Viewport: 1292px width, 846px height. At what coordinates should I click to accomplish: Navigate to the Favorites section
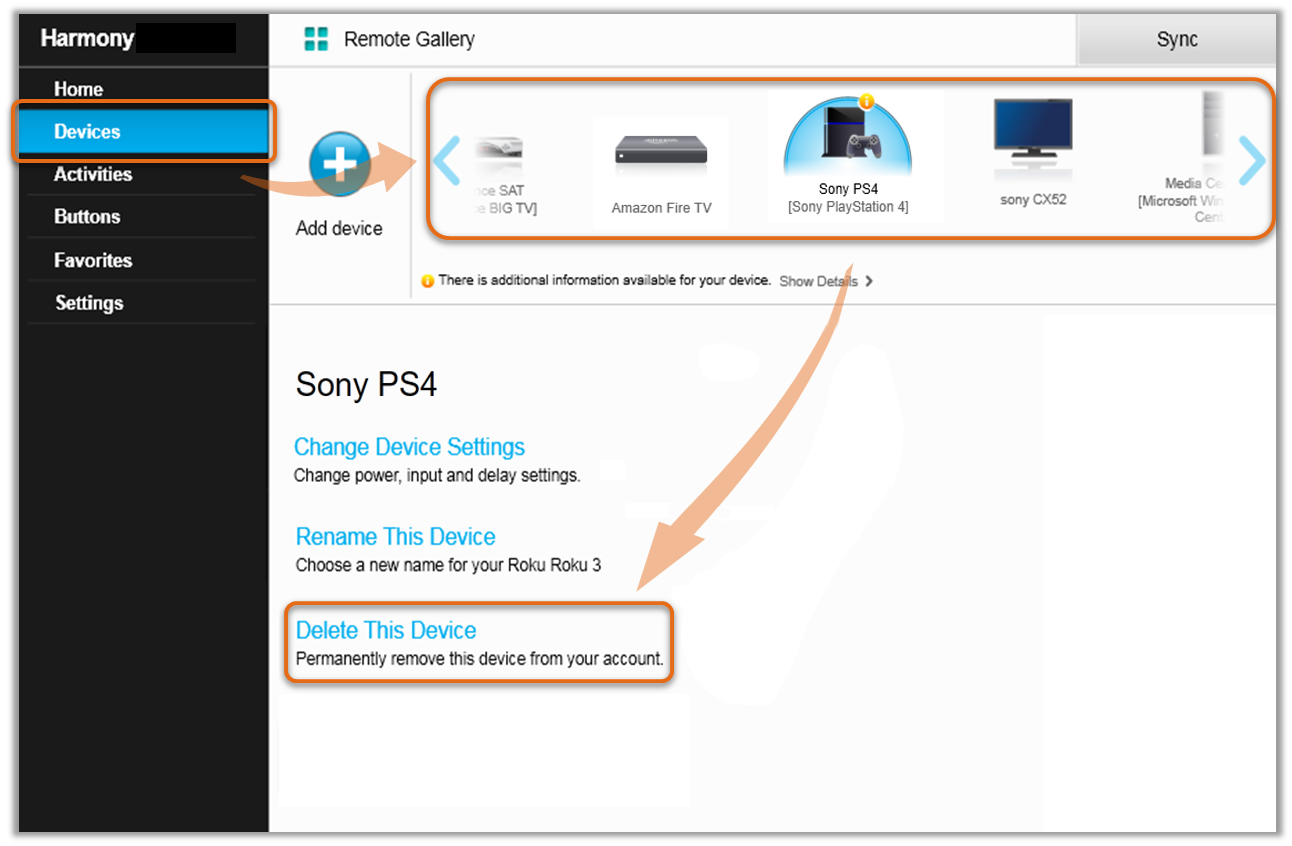click(x=93, y=260)
